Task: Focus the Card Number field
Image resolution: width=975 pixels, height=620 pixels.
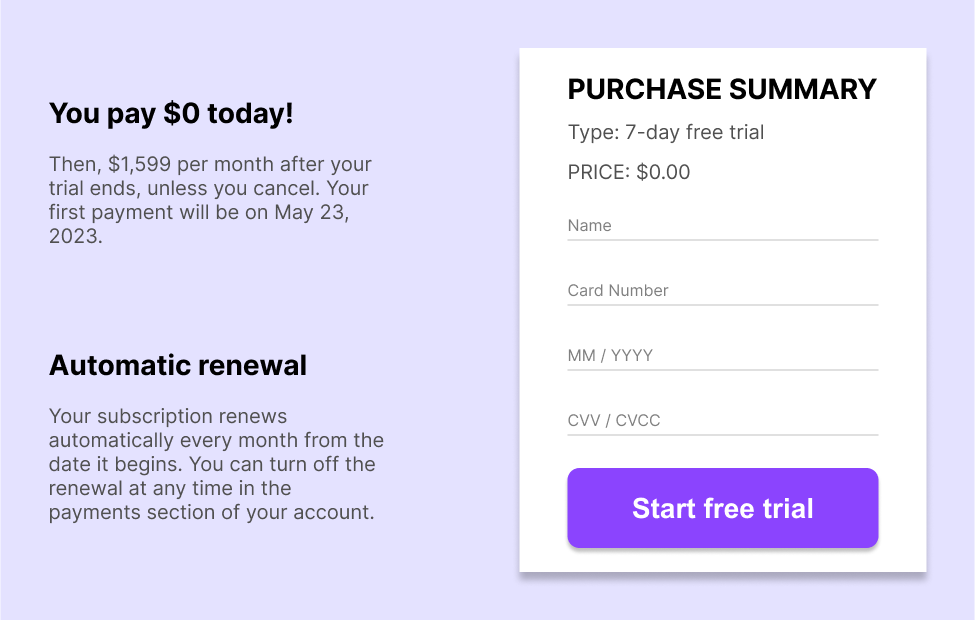Action: [x=723, y=291]
